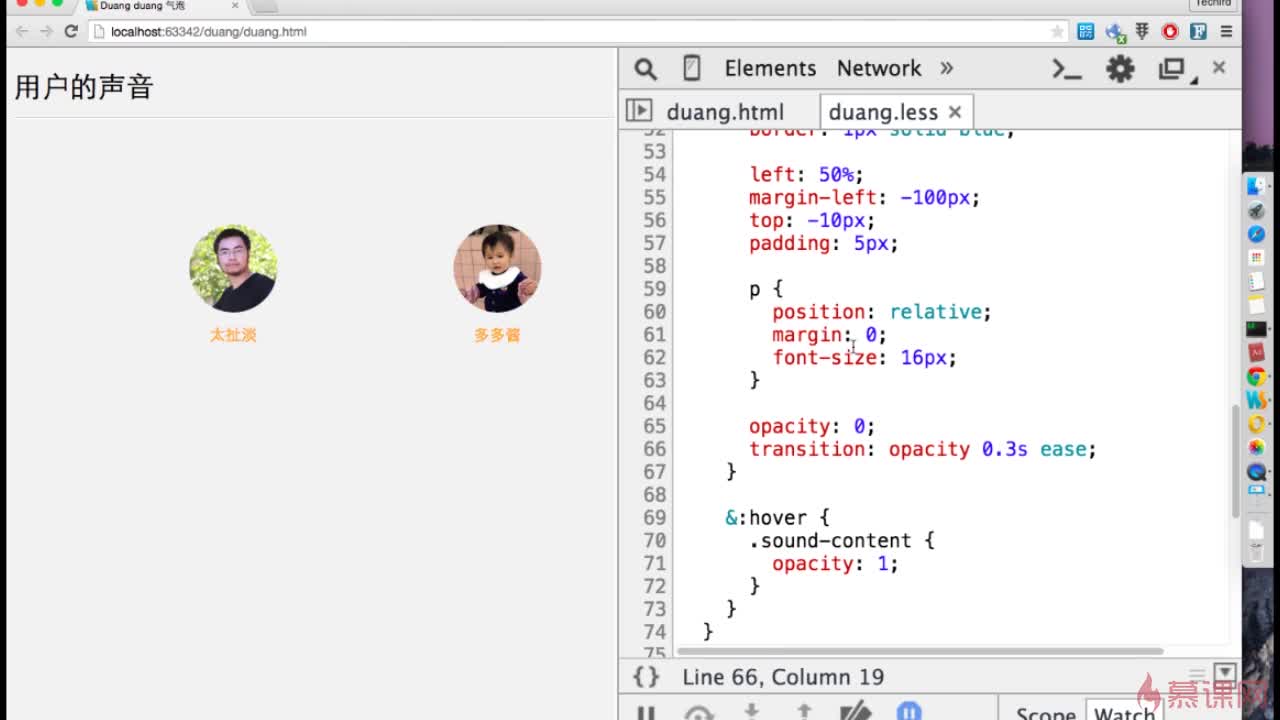The width and height of the screenshot is (1280, 720).
Task: Go back with browser back arrow
Action: 22,31
